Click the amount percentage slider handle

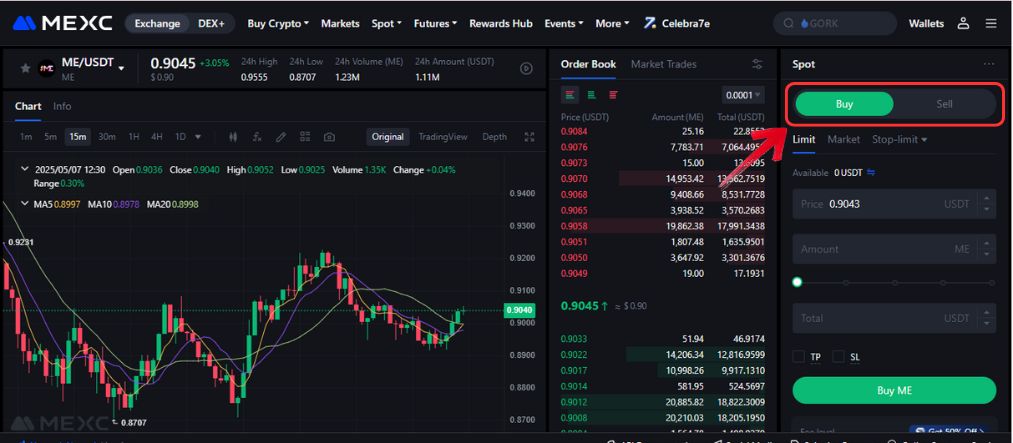[x=797, y=282]
